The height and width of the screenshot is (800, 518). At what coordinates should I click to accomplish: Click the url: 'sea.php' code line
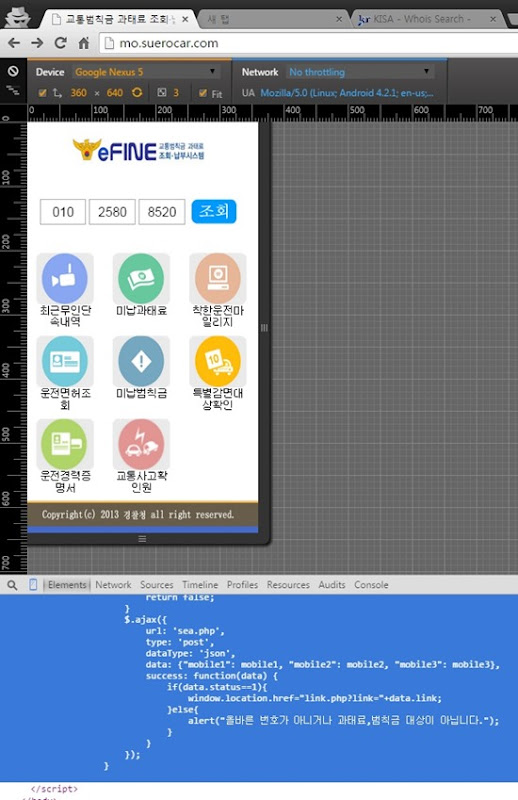(x=185, y=631)
